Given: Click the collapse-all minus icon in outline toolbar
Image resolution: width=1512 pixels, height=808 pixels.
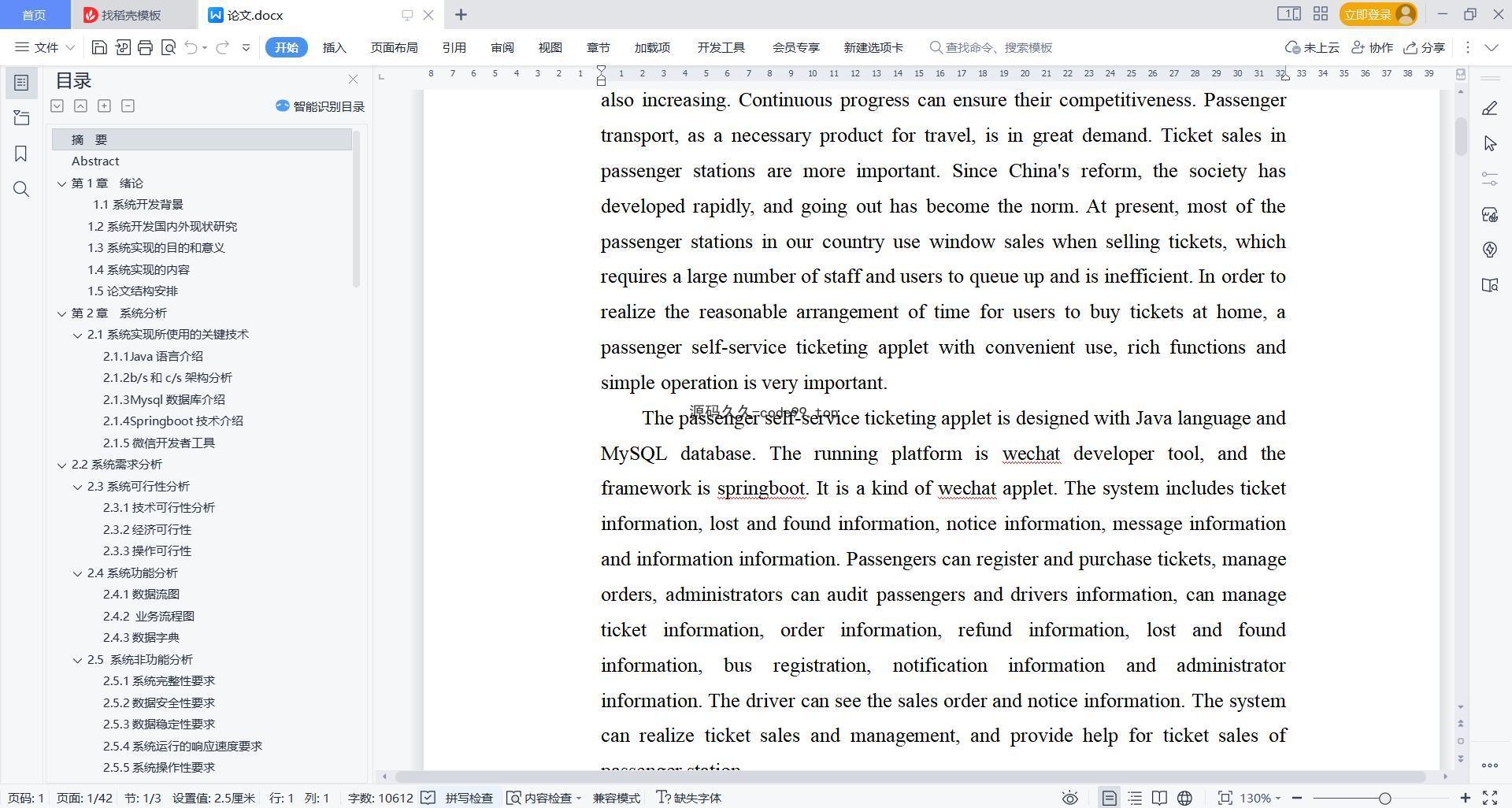Looking at the screenshot, I should point(128,106).
